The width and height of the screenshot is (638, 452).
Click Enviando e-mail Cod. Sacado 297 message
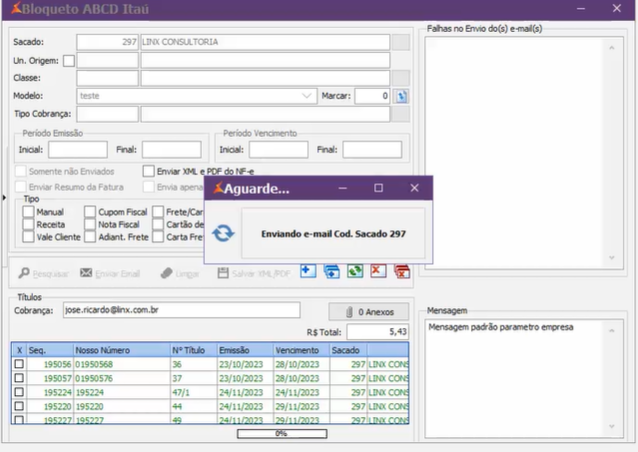click(333, 234)
